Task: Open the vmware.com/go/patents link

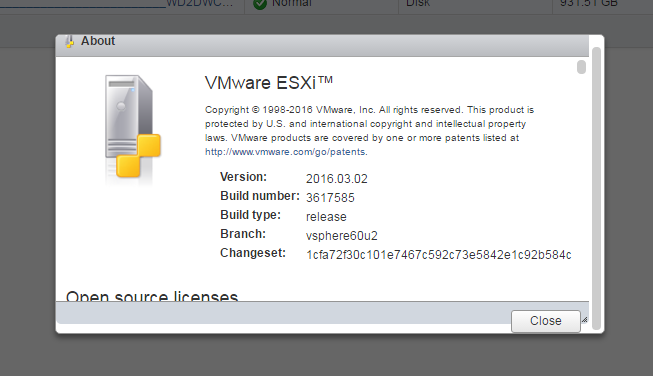Action: coord(286,152)
